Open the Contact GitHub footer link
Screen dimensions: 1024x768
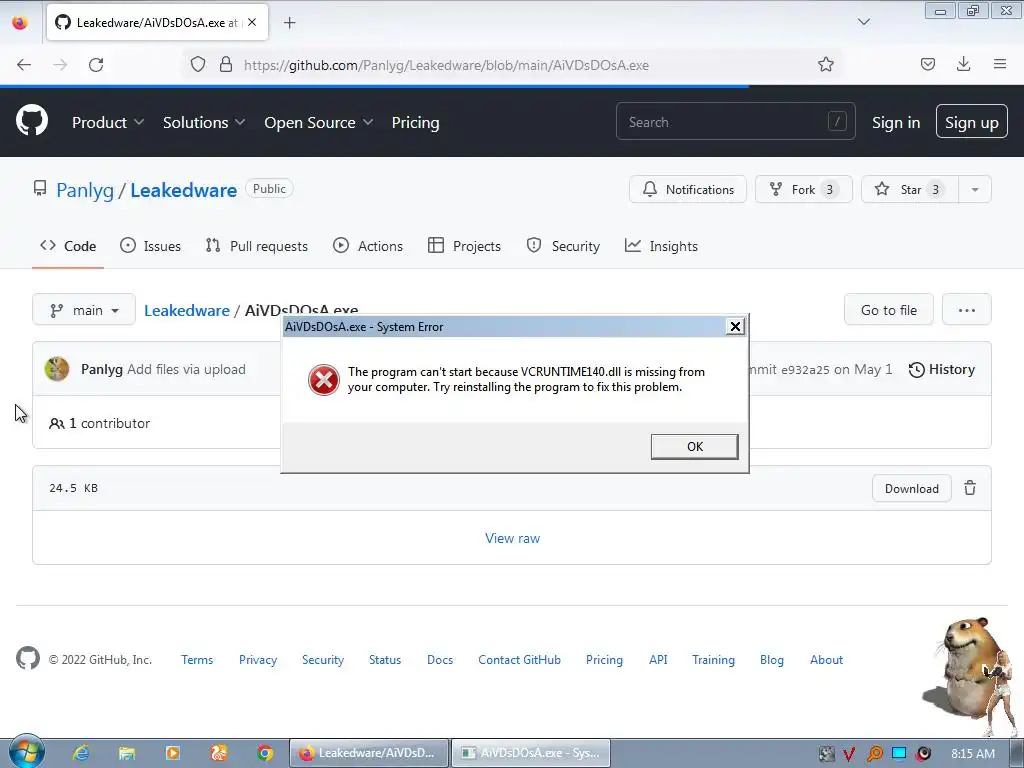[x=519, y=660]
